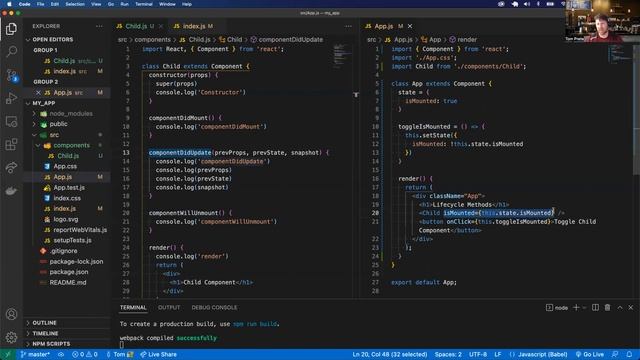Open the Extensions view icon
640x360 pixels.
[11, 144]
